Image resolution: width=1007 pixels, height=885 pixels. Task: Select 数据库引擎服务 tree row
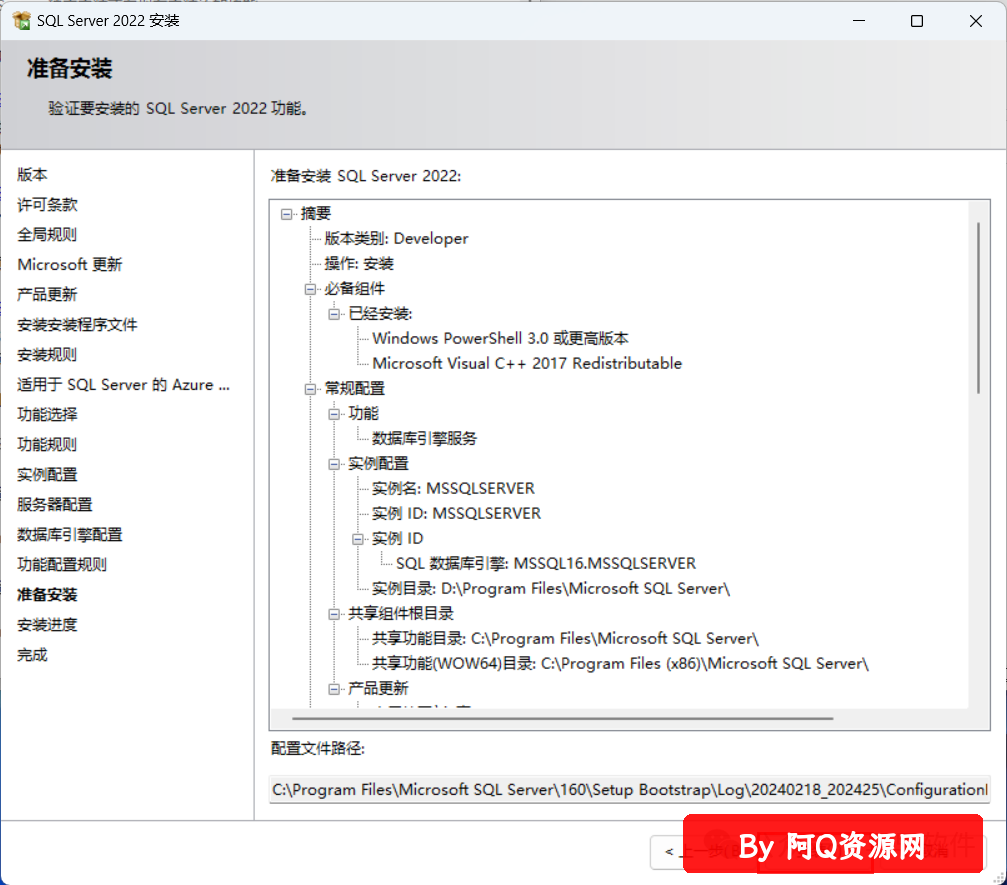(x=425, y=439)
